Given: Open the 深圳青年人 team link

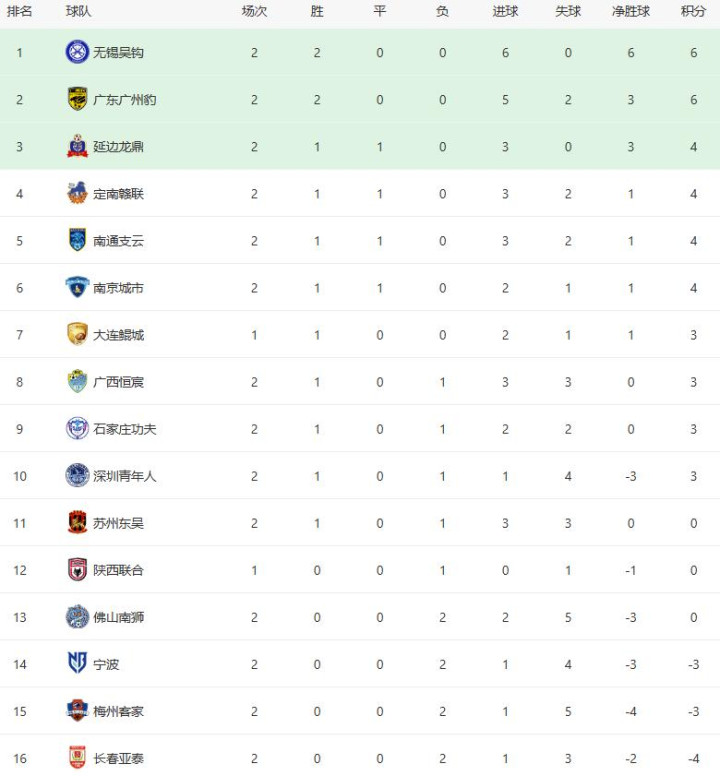Looking at the screenshot, I should coord(125,476).
